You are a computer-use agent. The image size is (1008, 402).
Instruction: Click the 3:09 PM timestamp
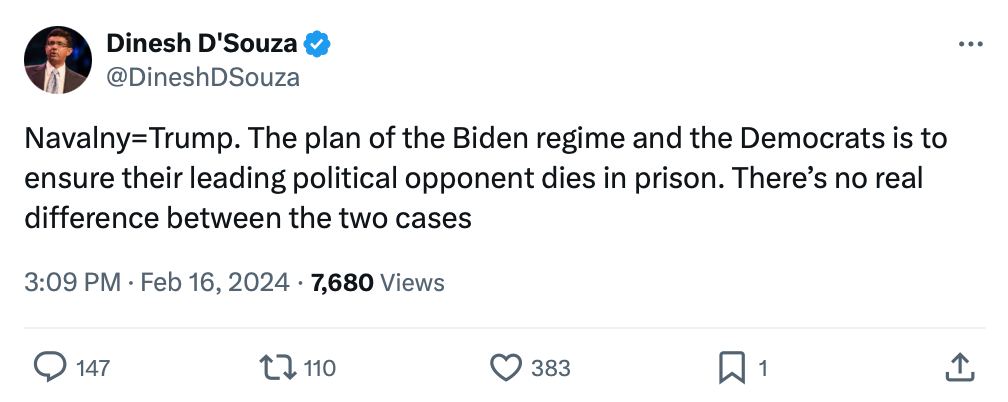(x=72, y=283)
